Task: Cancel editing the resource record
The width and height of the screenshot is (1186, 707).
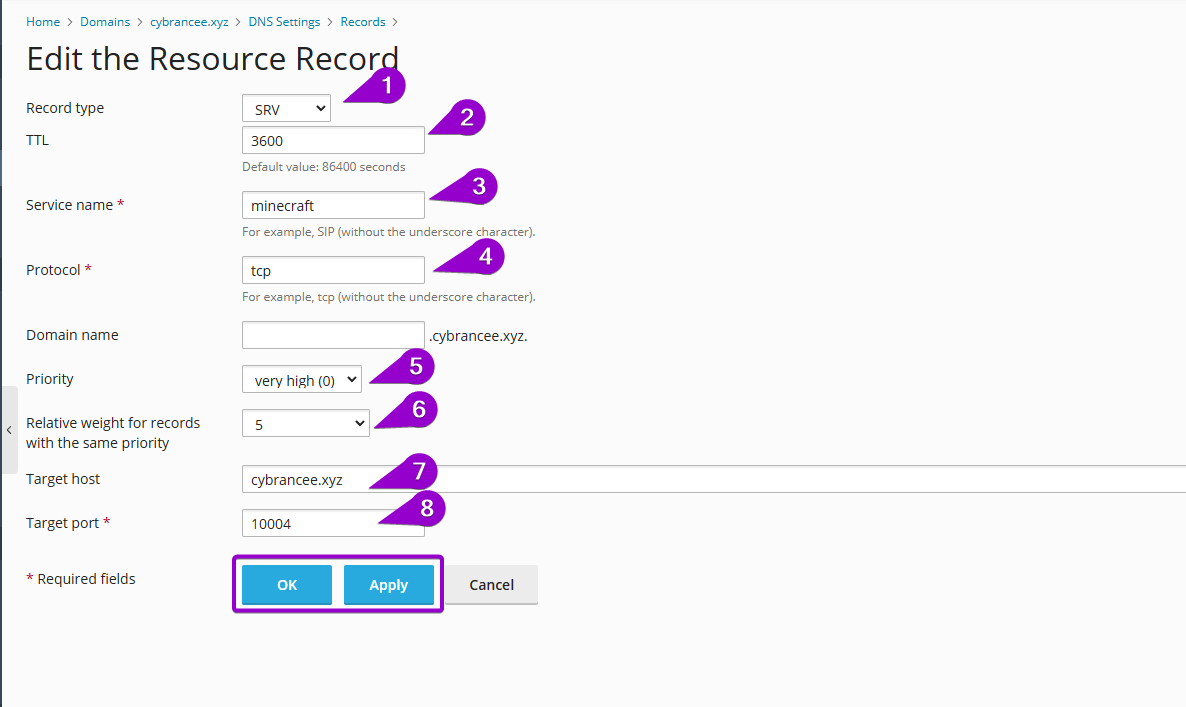Action: (x=491, y=585)
